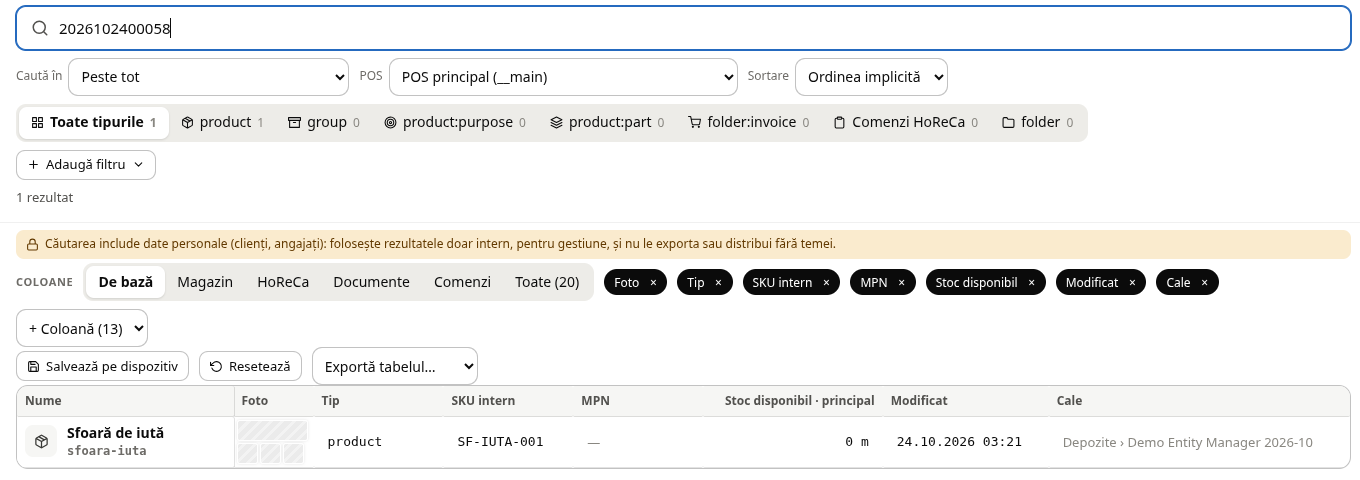Screen dimensions: 1360x480
Task: Filter by the folder type tab
Action: point(1037,122)
